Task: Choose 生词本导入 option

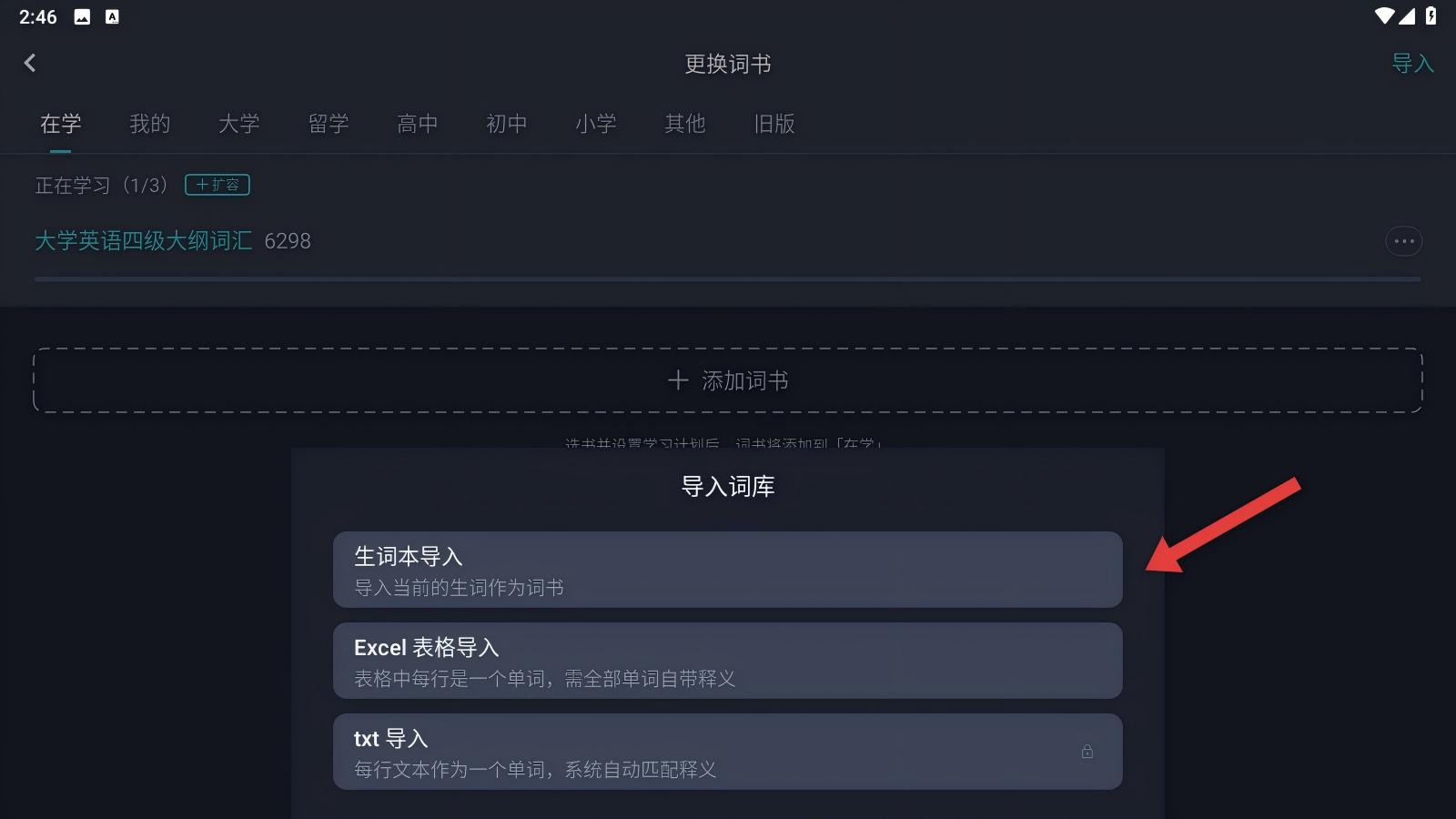Action: tap(727, 570)
